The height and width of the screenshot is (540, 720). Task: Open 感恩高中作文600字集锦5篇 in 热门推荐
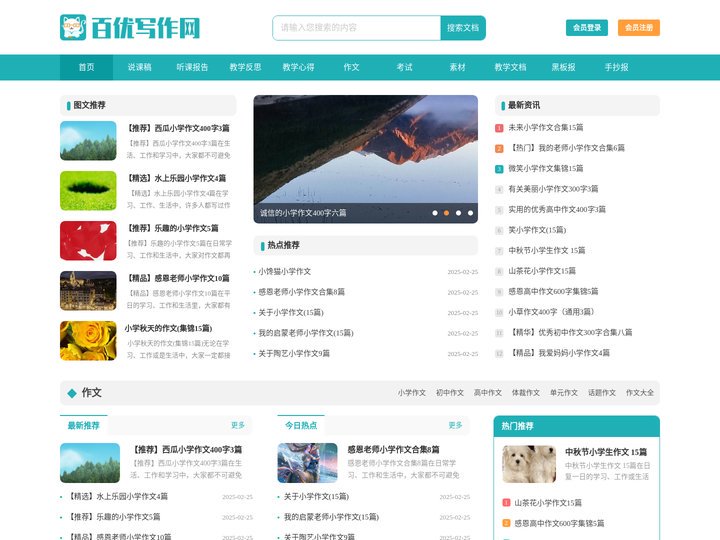click(559, 523)
